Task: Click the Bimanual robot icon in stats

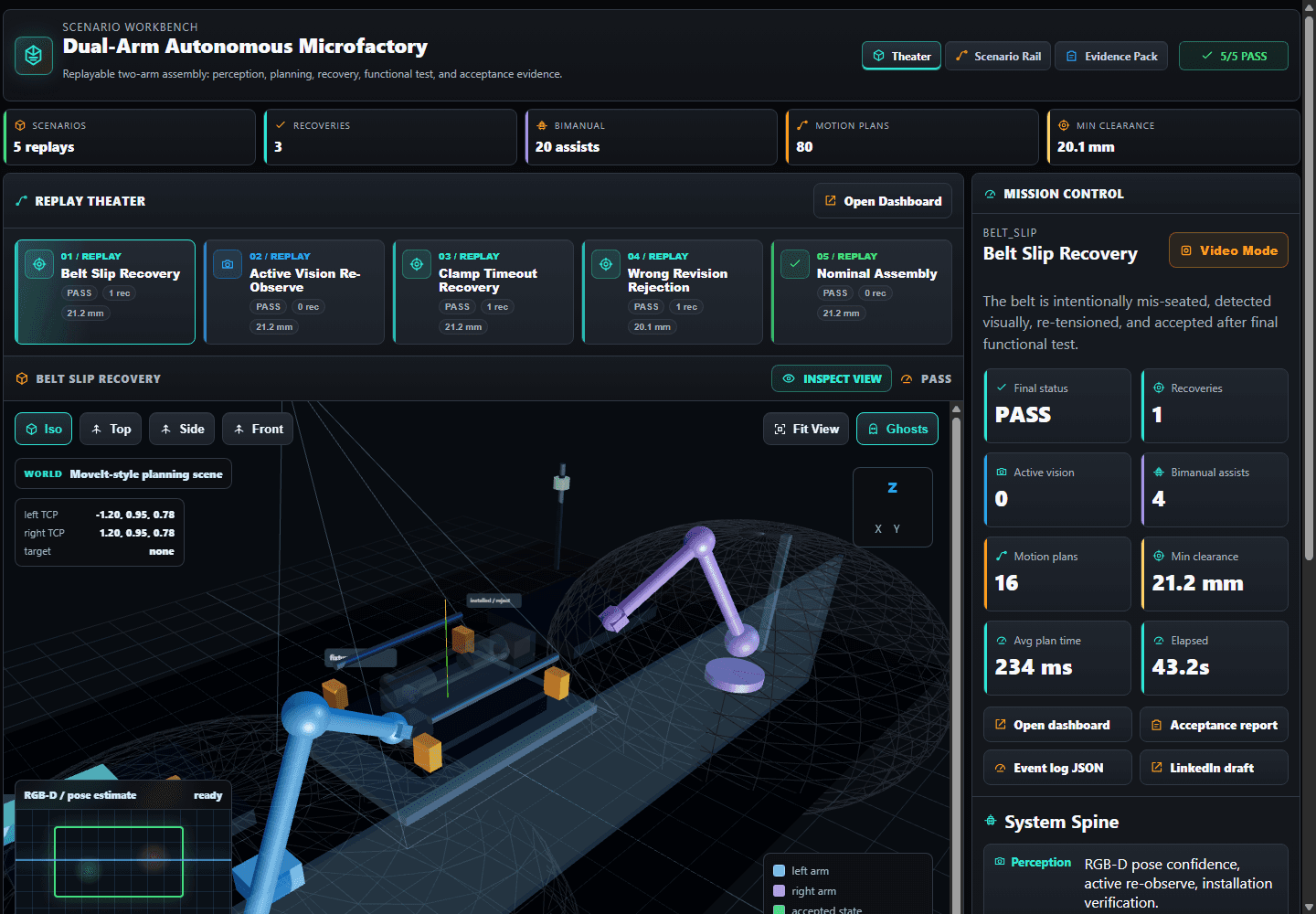Action: (x=542, y=125)
